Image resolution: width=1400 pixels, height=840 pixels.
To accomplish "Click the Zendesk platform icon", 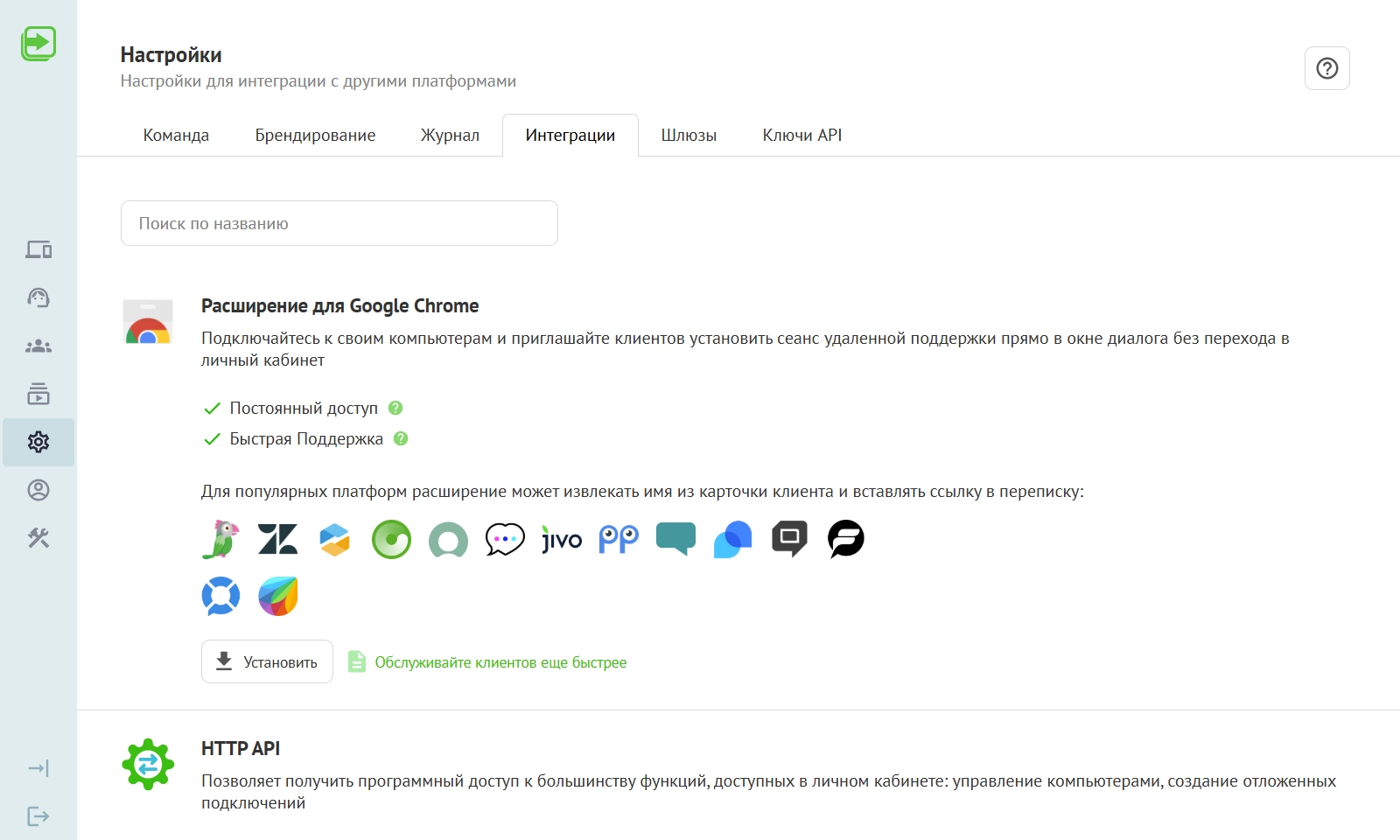I will (278, 539).
